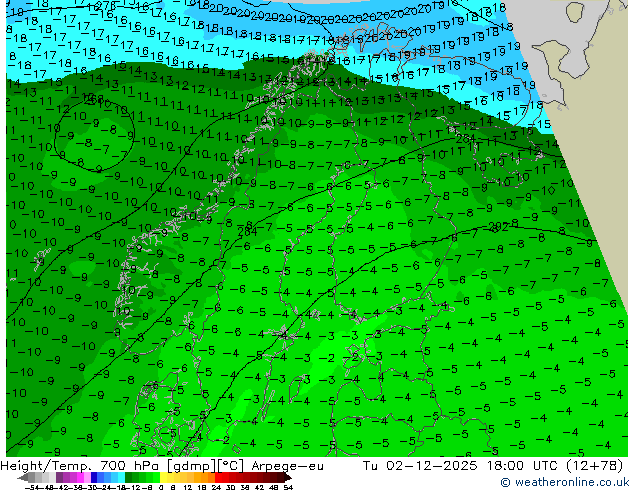Click the bright red swatch above the 24 label
This screenshot has height=490, width=634.
point(218,477)
